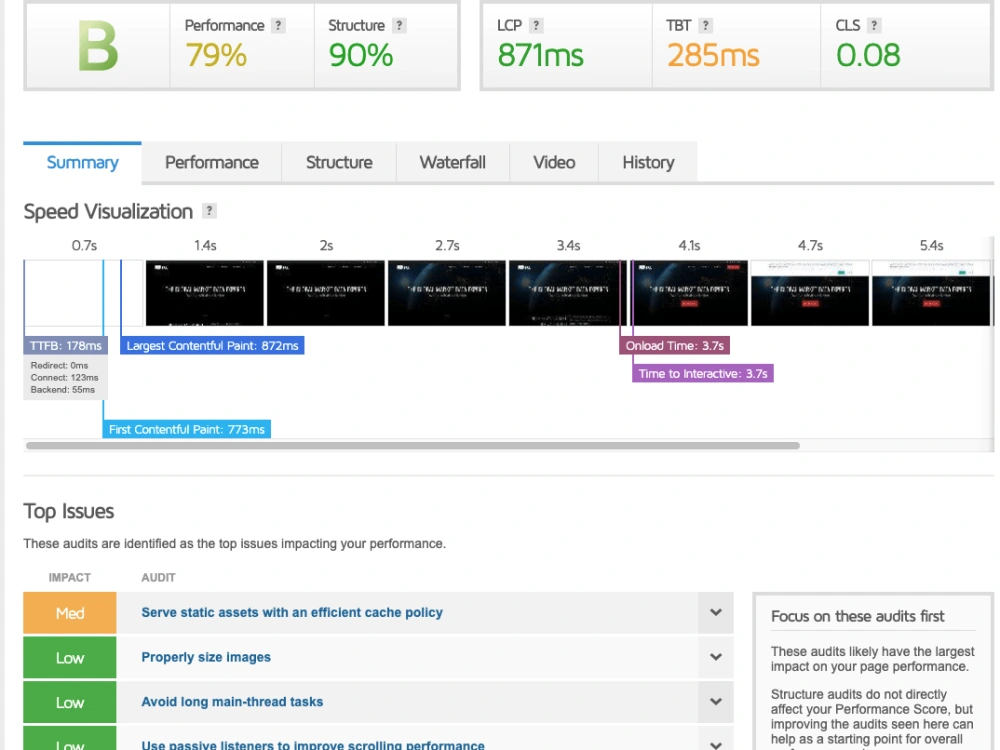Switch to the Performance tab
This screenshot has width=1000, height=750.
212,163
